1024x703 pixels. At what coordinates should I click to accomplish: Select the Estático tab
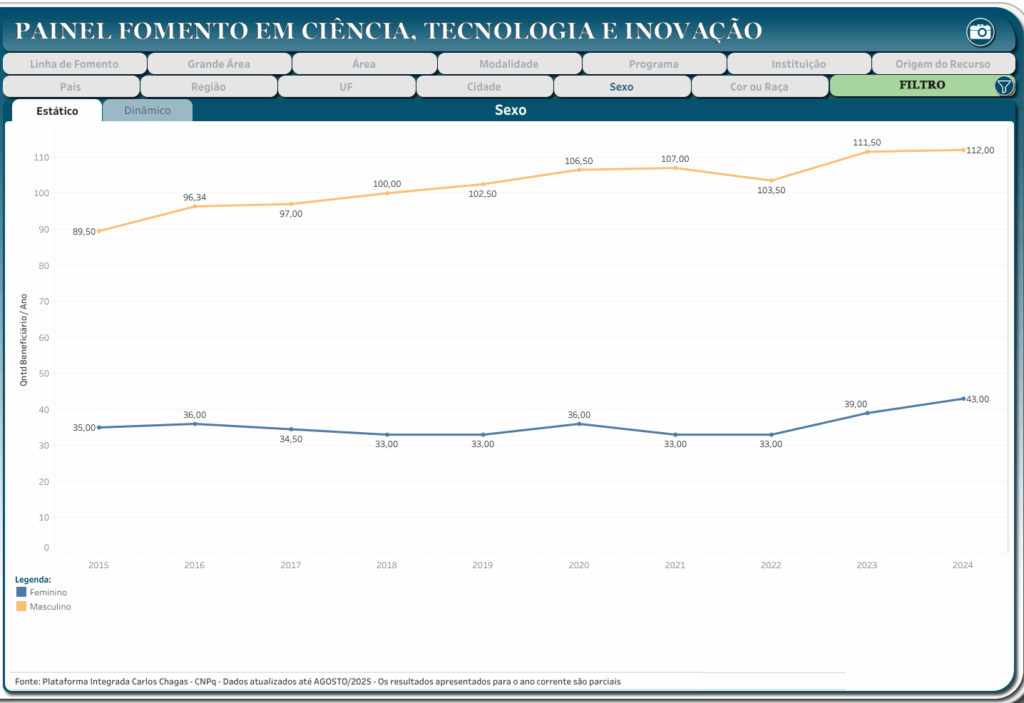(57, 111)
